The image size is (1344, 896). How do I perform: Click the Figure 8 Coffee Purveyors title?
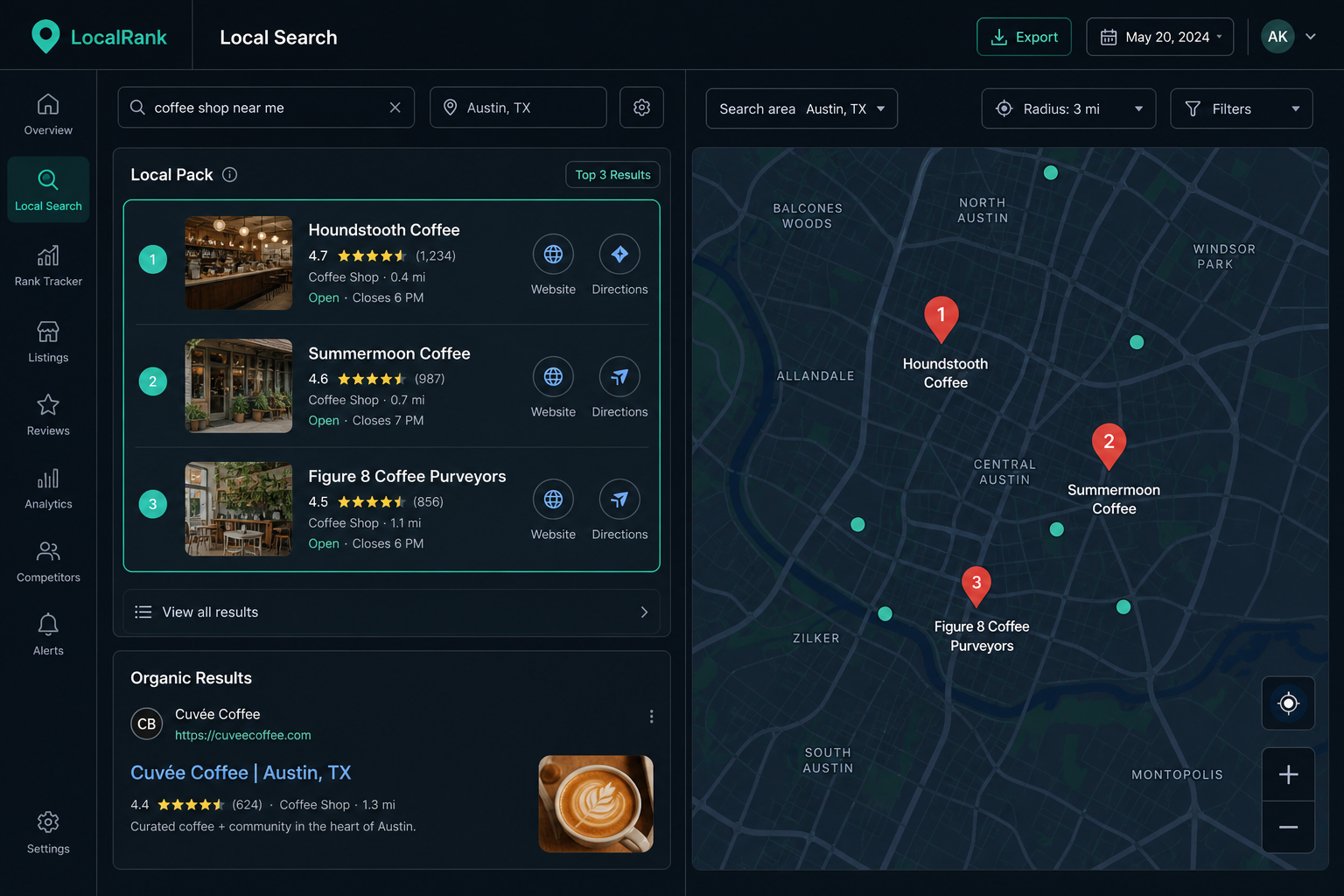click(407, 476)
